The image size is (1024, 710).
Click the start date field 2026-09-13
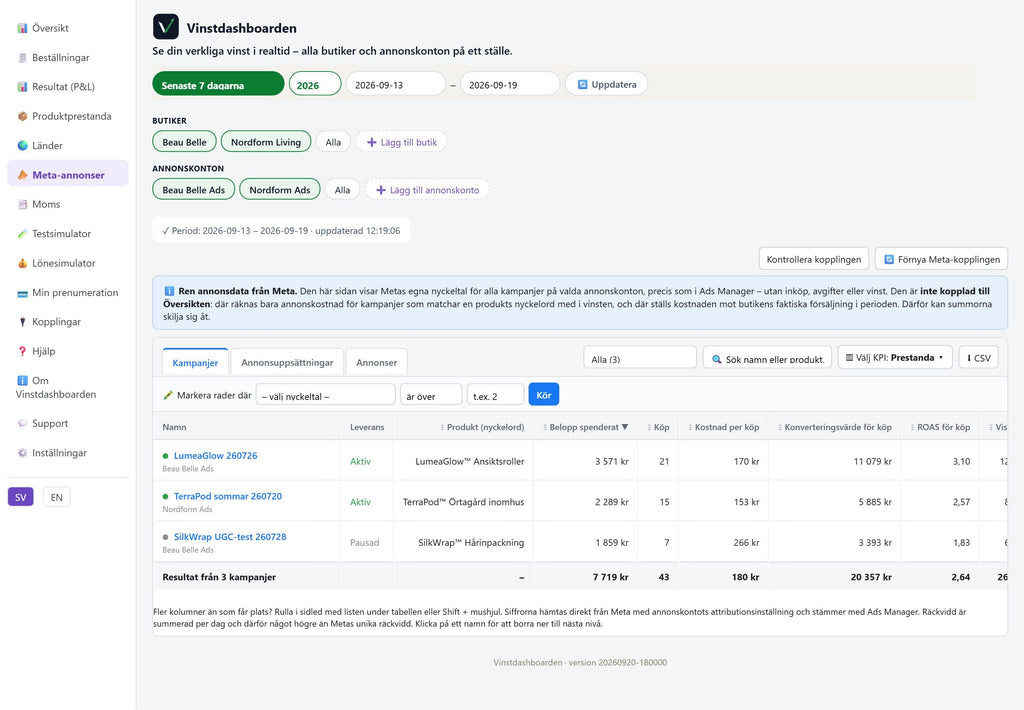point(396,84)
